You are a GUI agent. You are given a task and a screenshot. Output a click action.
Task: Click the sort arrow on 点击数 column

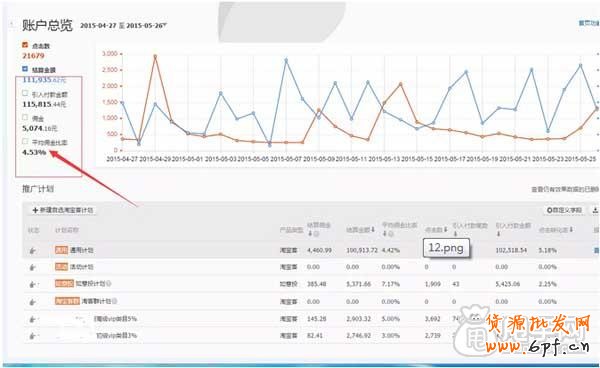coord(446,230)
